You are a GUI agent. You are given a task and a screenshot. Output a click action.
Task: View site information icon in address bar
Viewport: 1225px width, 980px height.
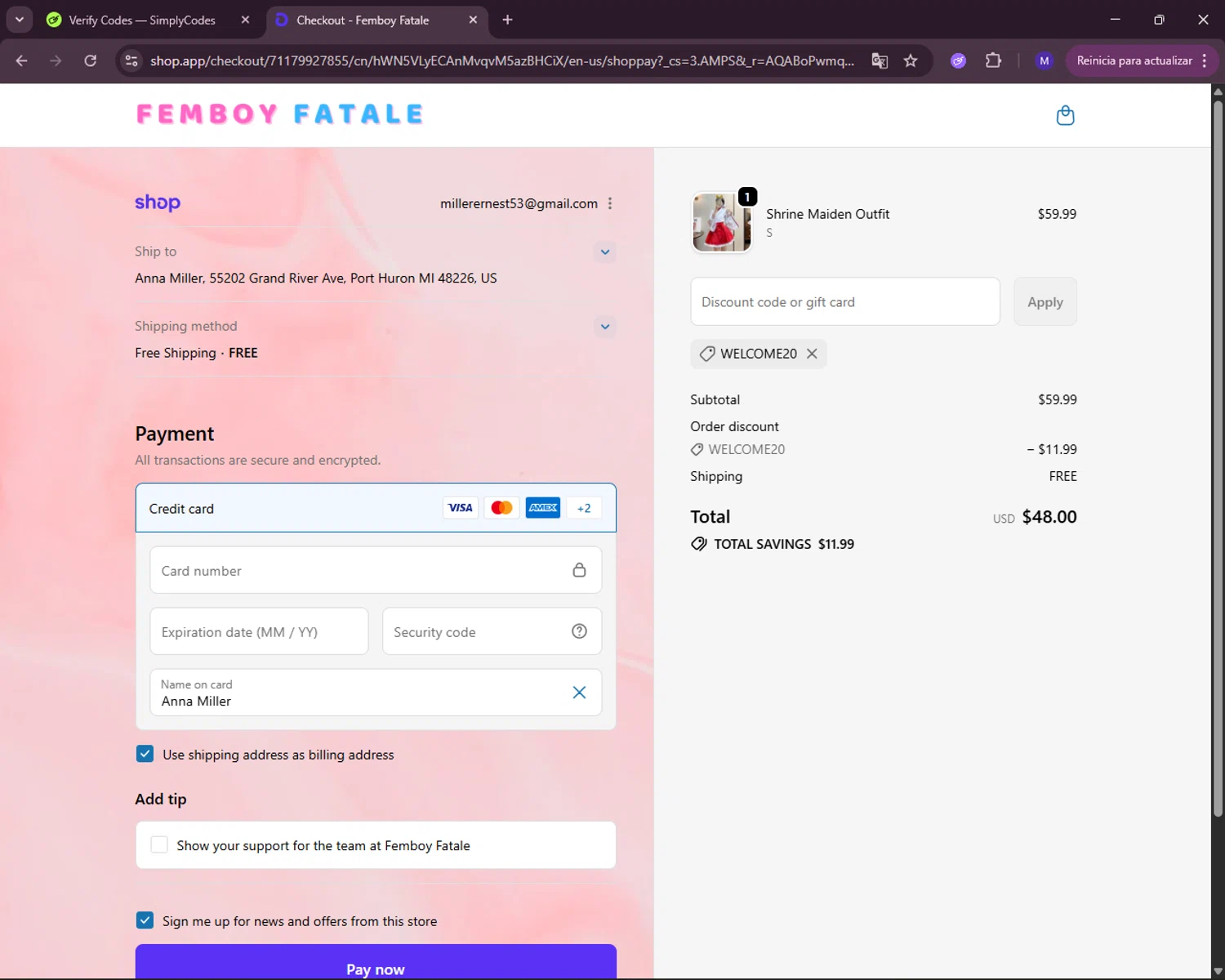tap(131, 60)
